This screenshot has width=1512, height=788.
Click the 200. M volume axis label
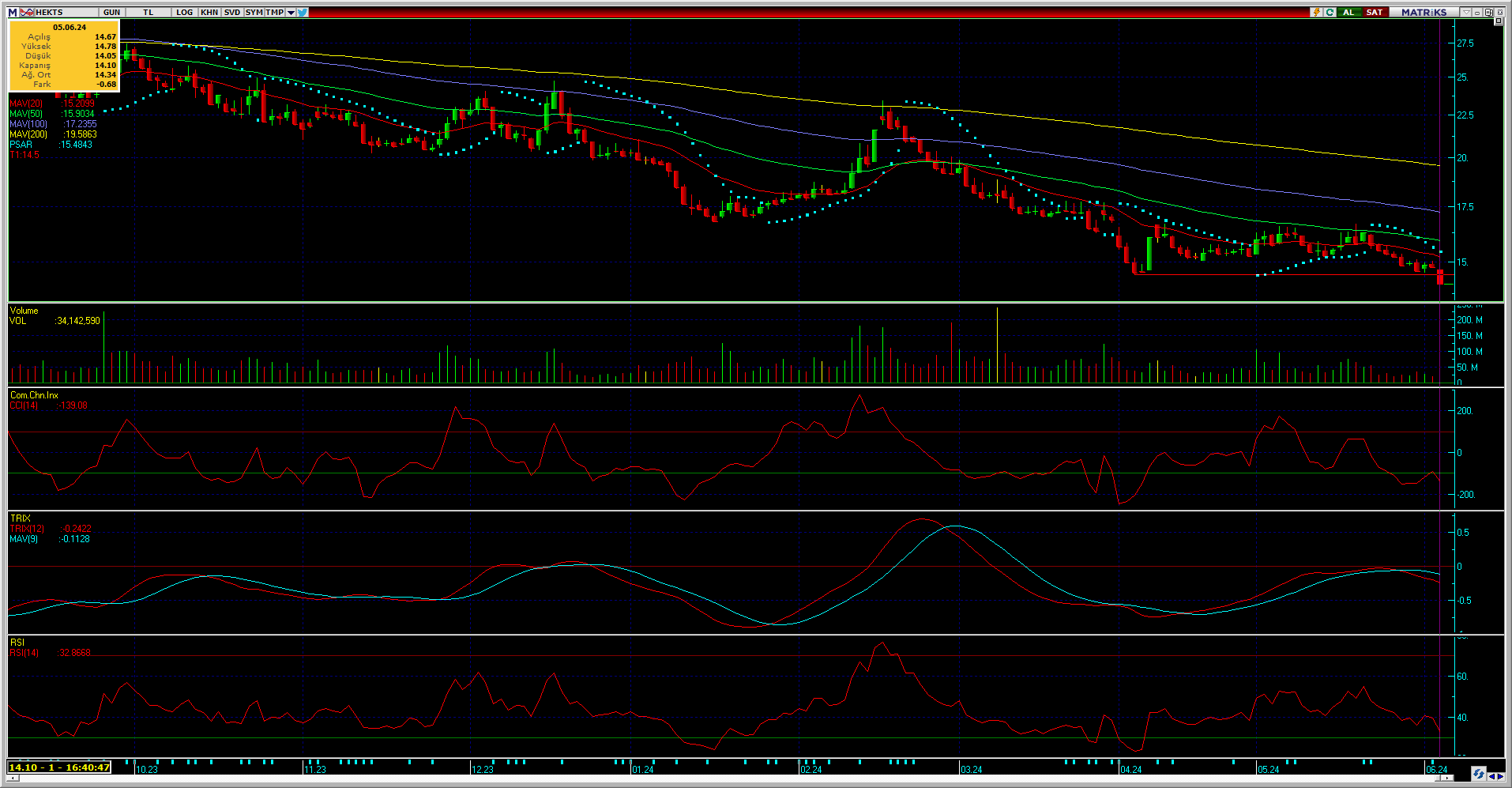[1469, 320]
